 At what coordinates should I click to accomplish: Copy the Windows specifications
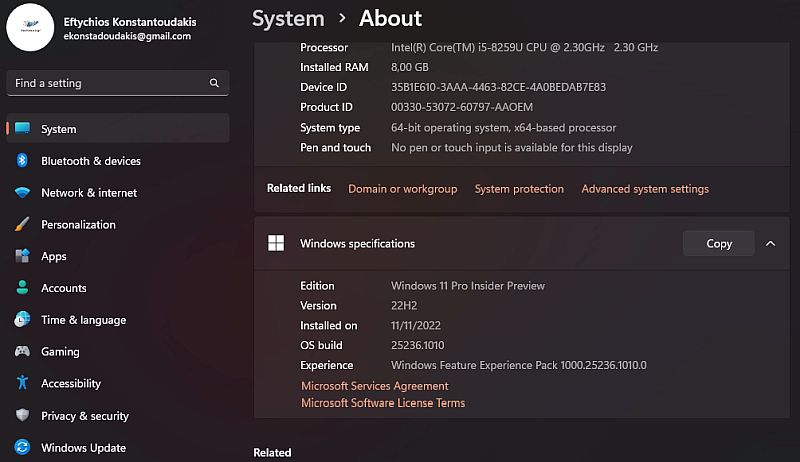click(x=718, y=243)
